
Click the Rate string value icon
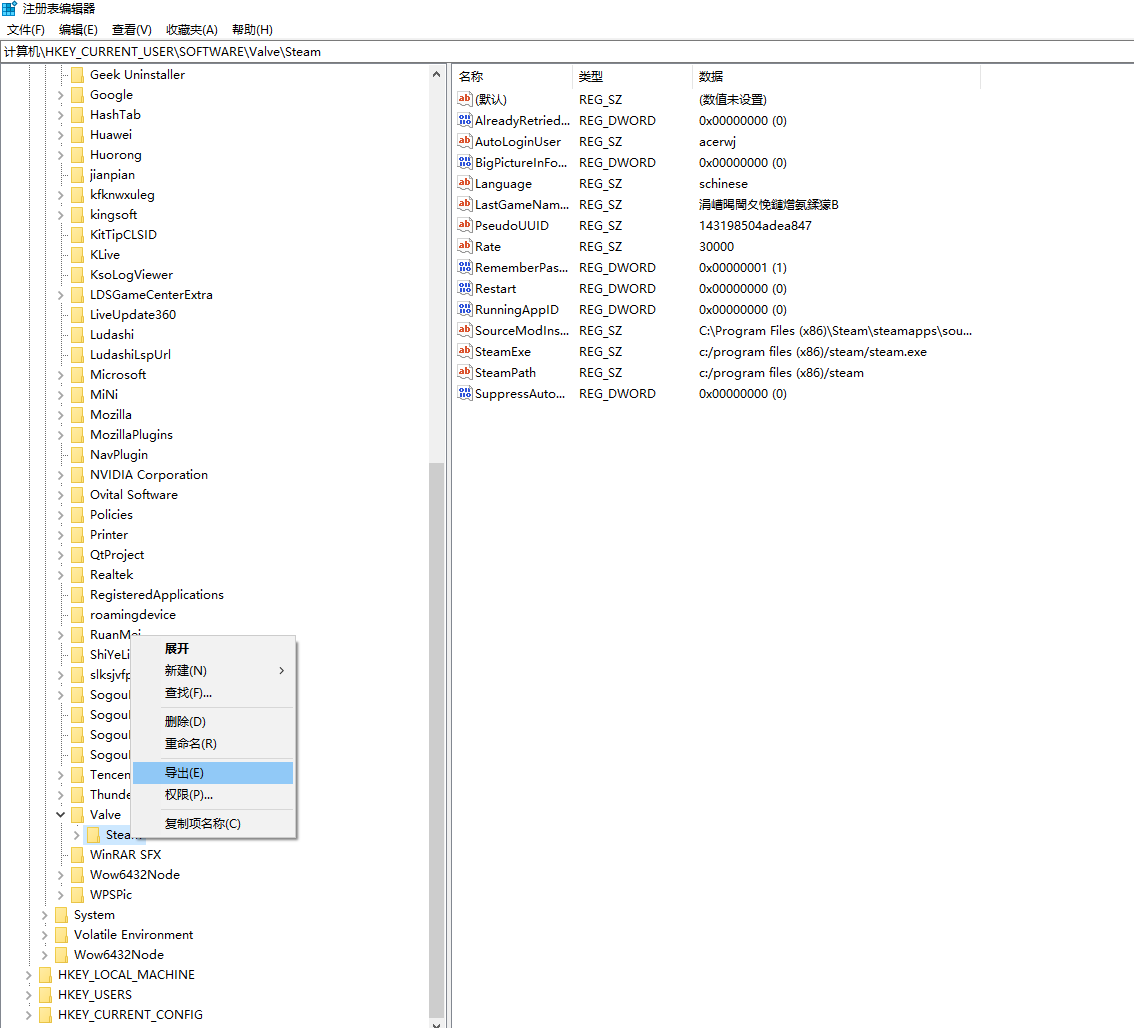[464, 246]
